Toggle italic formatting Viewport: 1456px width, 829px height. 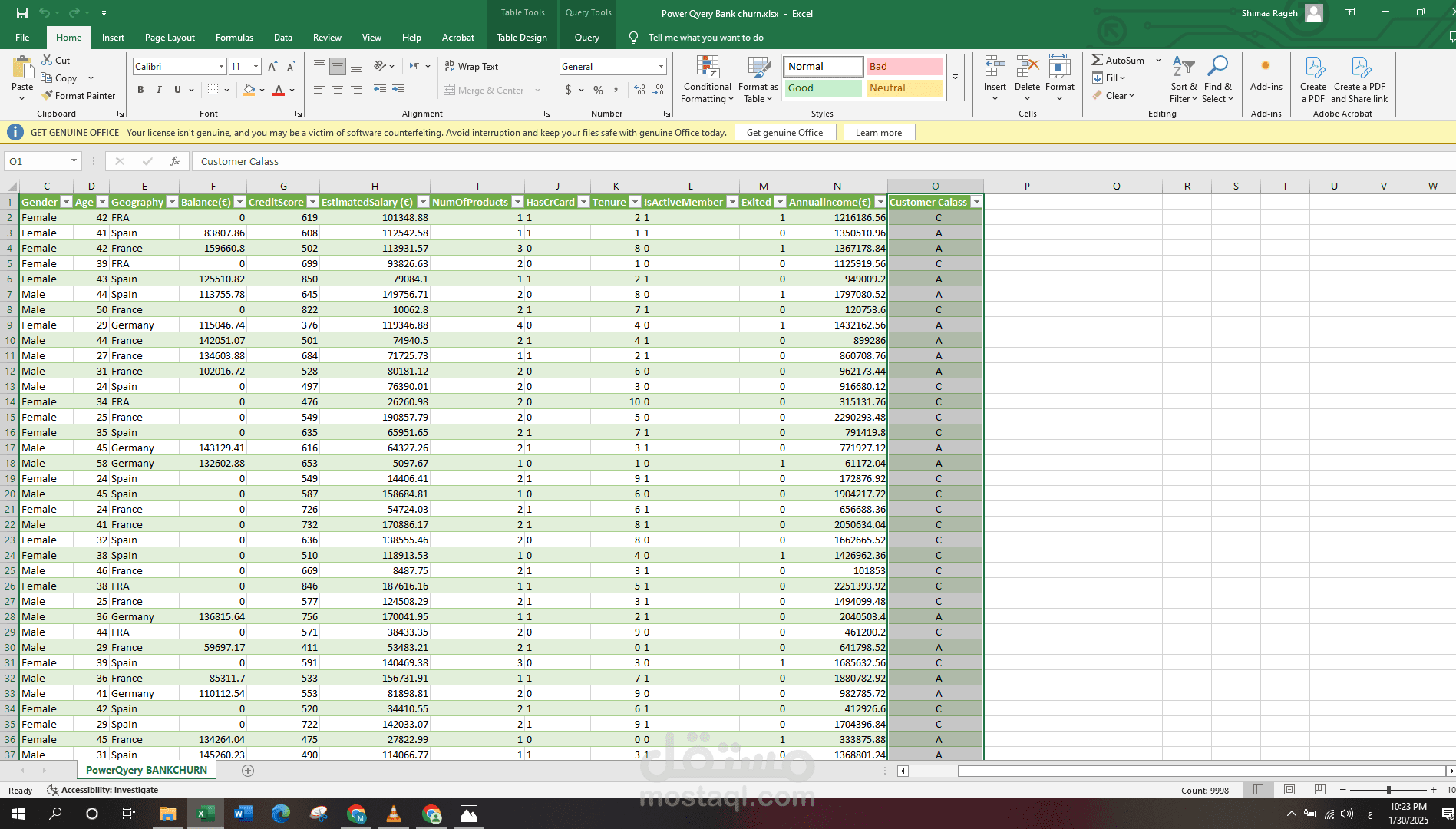pyautogui.click(x=159, y=90)
